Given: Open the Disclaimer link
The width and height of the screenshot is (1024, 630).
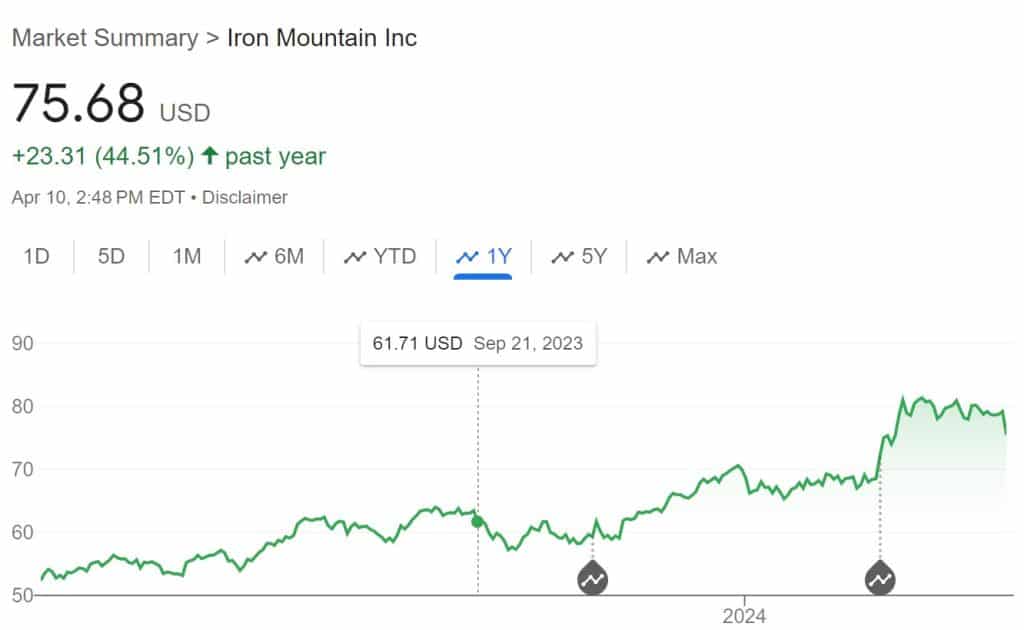Looking at the screenshot, I should pos(245,197).
